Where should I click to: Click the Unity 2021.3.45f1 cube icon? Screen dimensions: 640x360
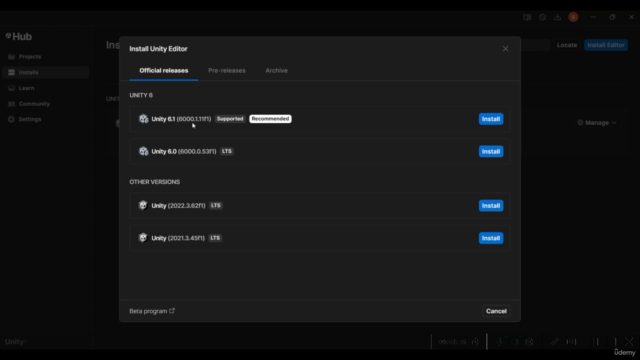[143, 238]
